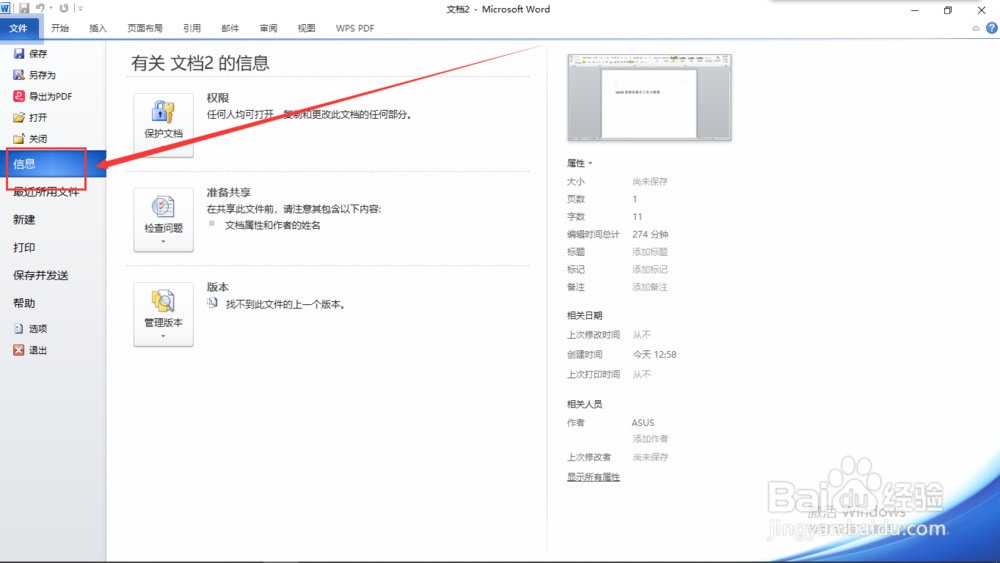Select 信息 in the sidebar

click(53, 164)
